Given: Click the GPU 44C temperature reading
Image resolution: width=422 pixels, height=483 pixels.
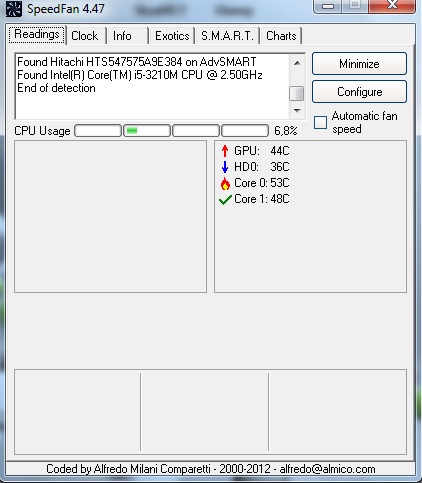Looking at the screenshot, I should (262, 151).
